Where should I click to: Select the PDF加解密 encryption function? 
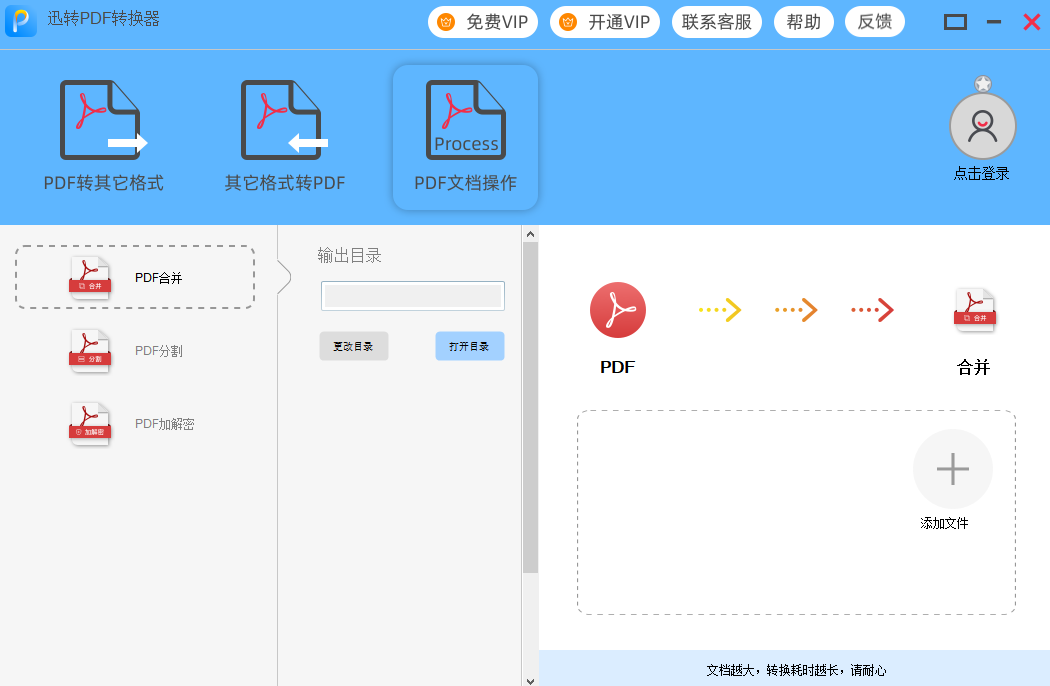click(x=135, y=423)
